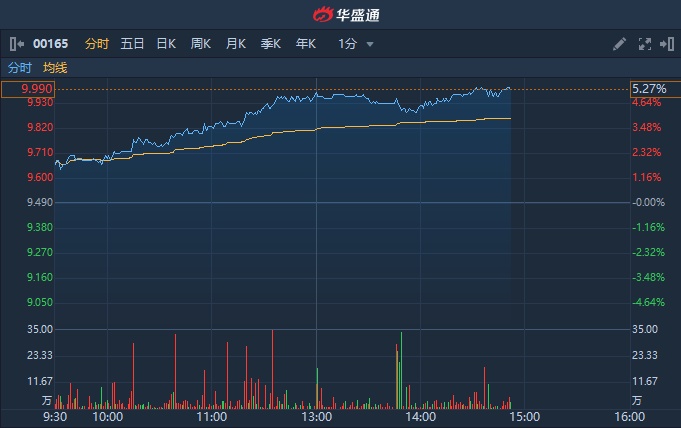Open the 日K chart tab
This screenshot has width=681, height=428.
click(x=166, y=44)
